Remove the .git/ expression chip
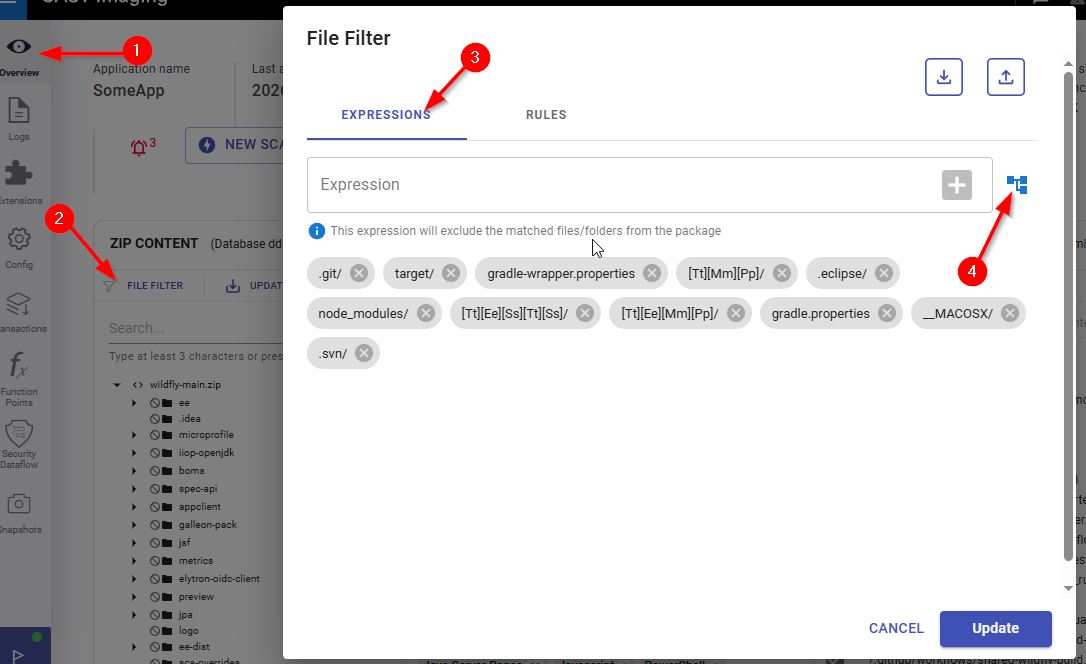Viewport: 1086px width, 664px height. coord(359,273)
